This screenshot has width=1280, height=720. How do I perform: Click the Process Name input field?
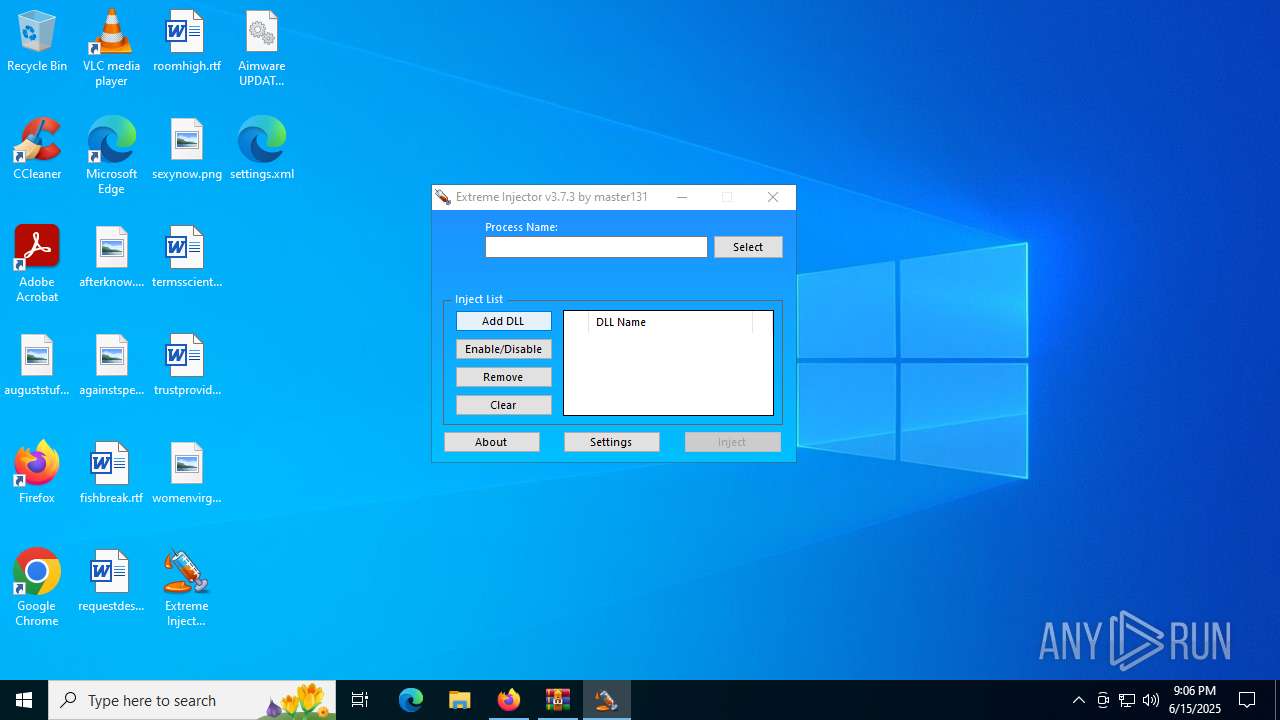pos(596,247)
